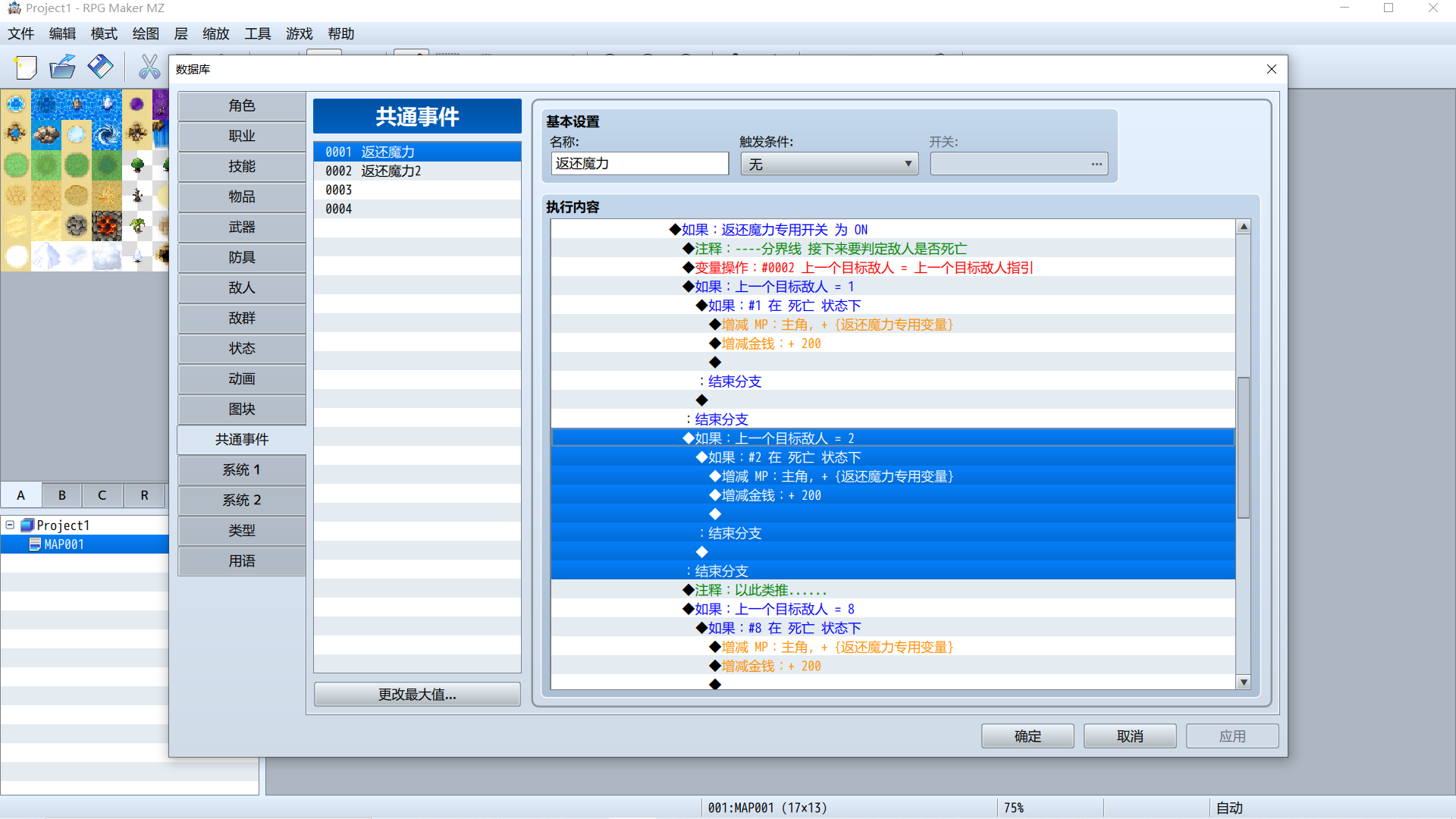The image size is (1456, 819).
Task: Click the Cut scissors icon
Action: pos(149,67)
